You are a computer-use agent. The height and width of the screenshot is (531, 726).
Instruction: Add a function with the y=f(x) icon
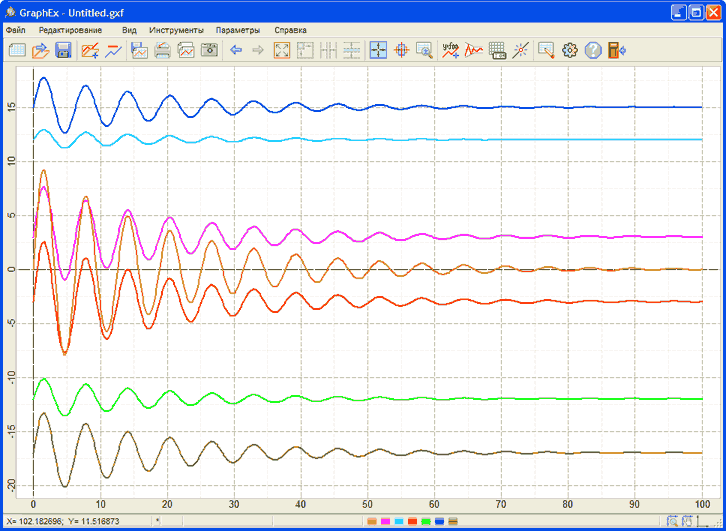click(450, 50)
